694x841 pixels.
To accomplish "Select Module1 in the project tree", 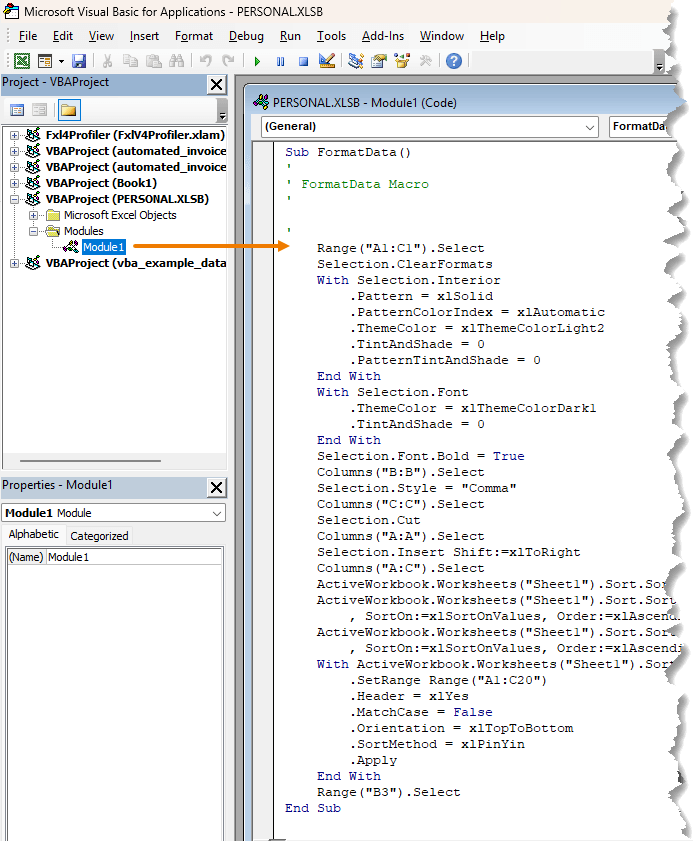I will click(x=104, y=247).
